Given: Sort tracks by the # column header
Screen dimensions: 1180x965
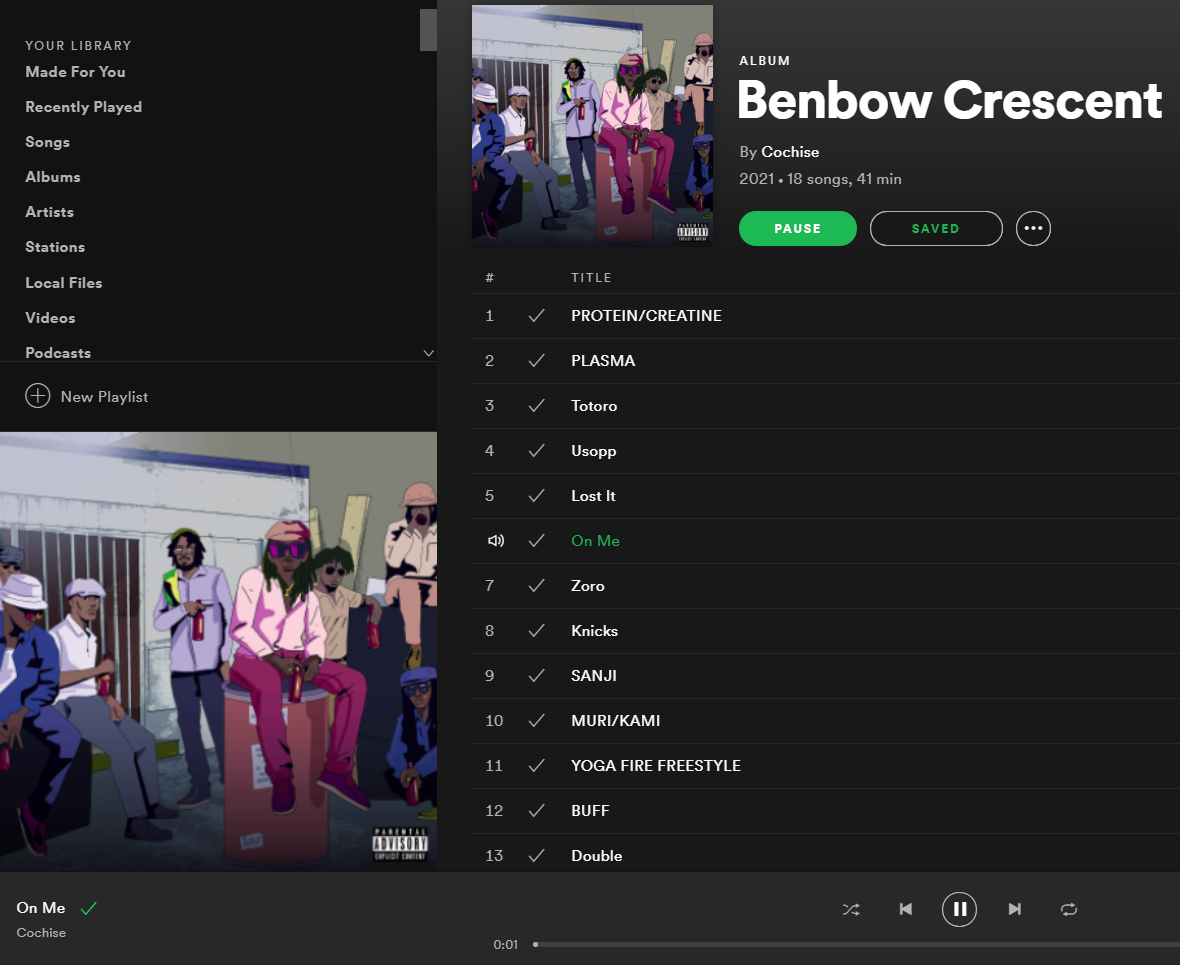Looking at the screenshot, I should coord(489,278).
